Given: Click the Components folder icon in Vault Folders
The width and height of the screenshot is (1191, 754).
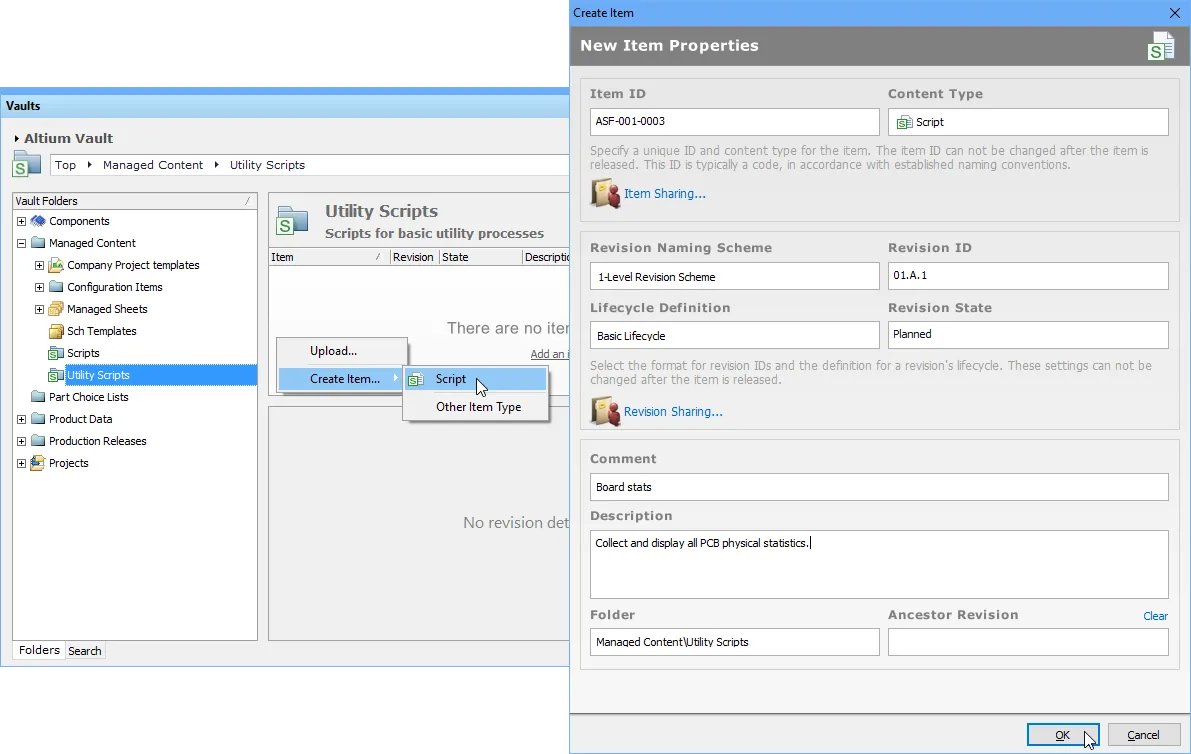Looking at the screenshot, I should coord(38,221).
